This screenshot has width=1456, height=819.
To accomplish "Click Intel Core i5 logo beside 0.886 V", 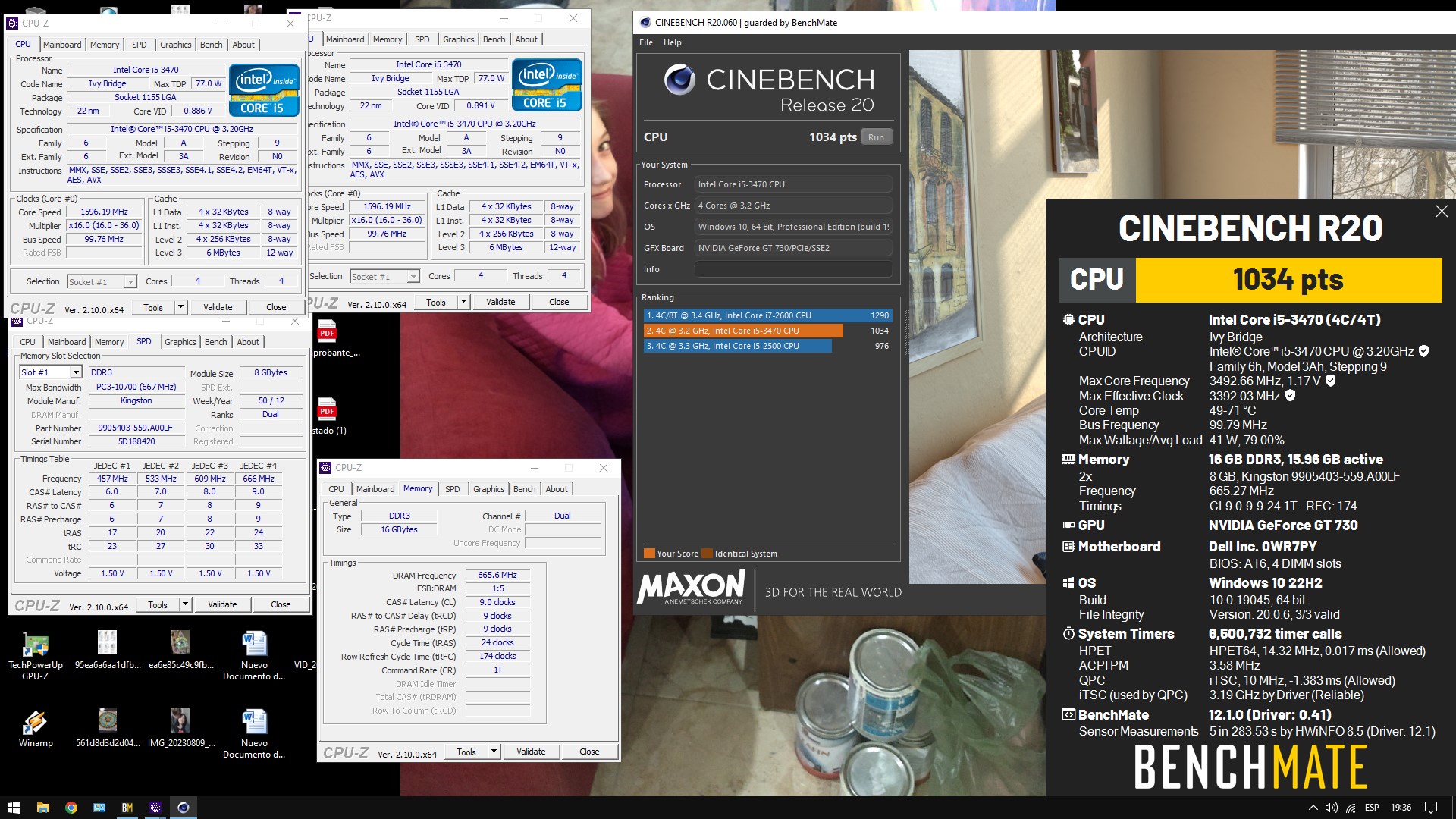I will (x=264, y=89).
